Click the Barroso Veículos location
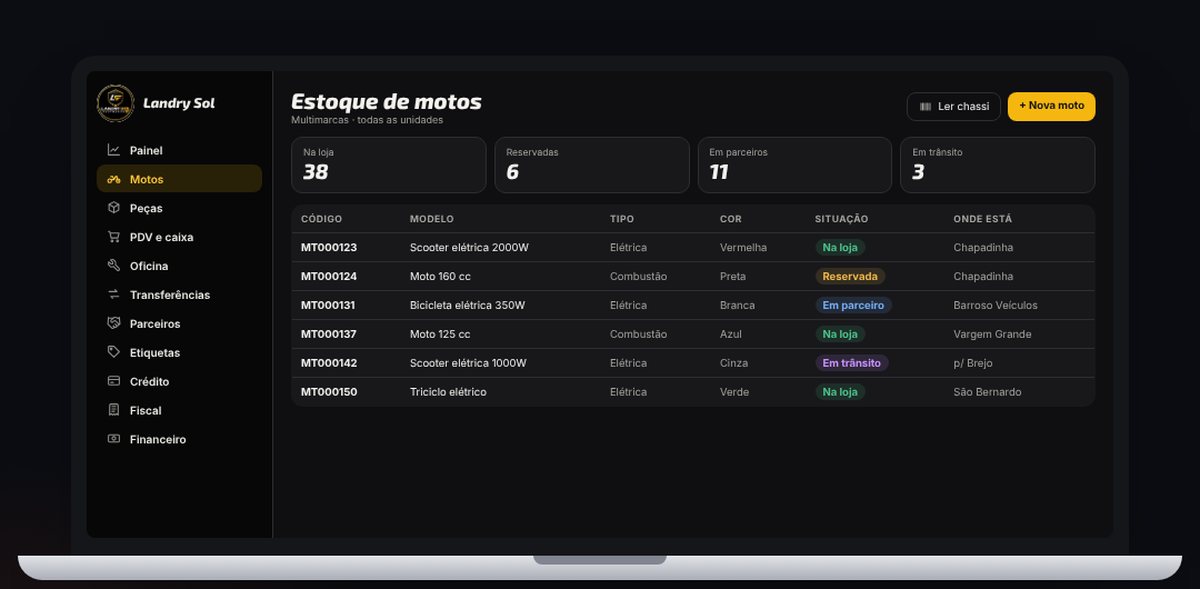Viewport: 1200px width, 589px height. (x=996, y=305)
